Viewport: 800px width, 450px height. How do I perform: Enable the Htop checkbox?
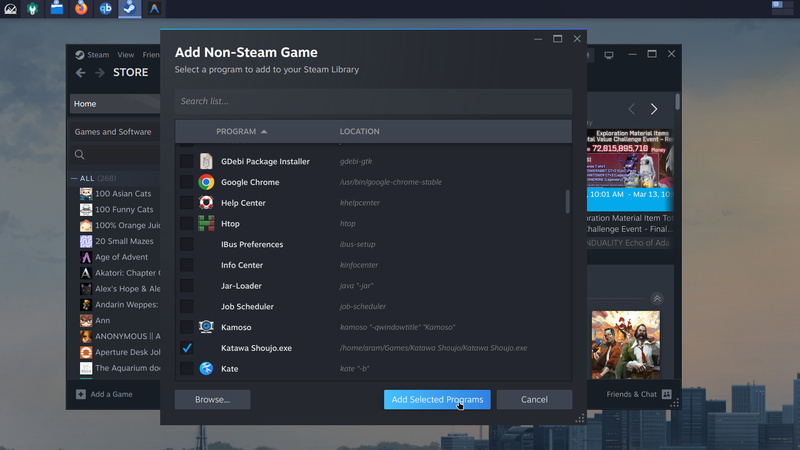[187, 223]
